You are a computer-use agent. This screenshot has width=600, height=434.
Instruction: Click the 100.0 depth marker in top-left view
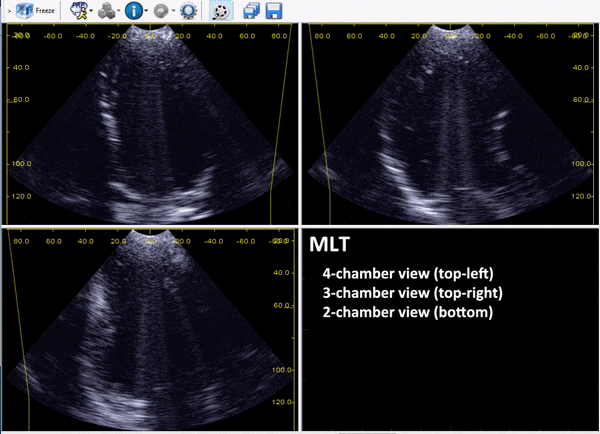(18, 163)
